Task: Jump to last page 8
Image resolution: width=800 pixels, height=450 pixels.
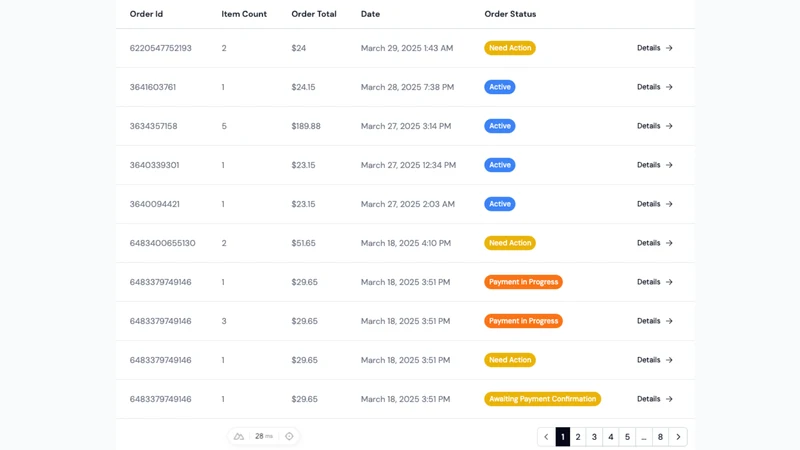Action: 660,437
